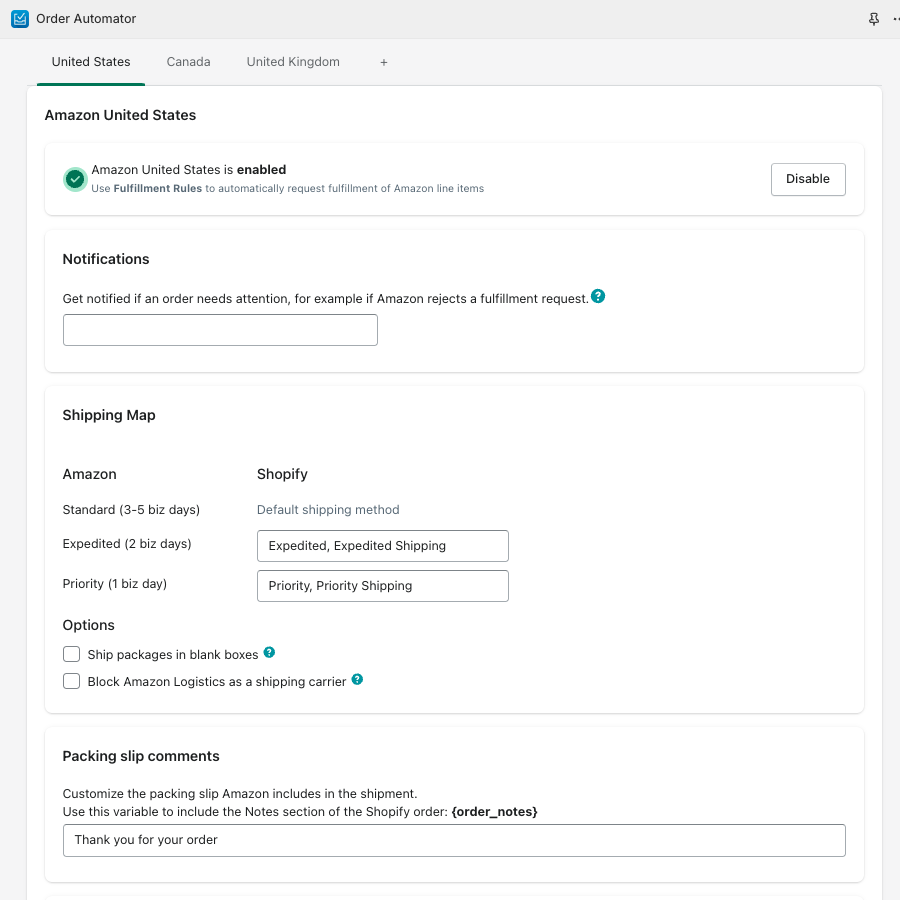
Task: Click the Amazon column header in Shipping Map
Action: tap(90, 474)
